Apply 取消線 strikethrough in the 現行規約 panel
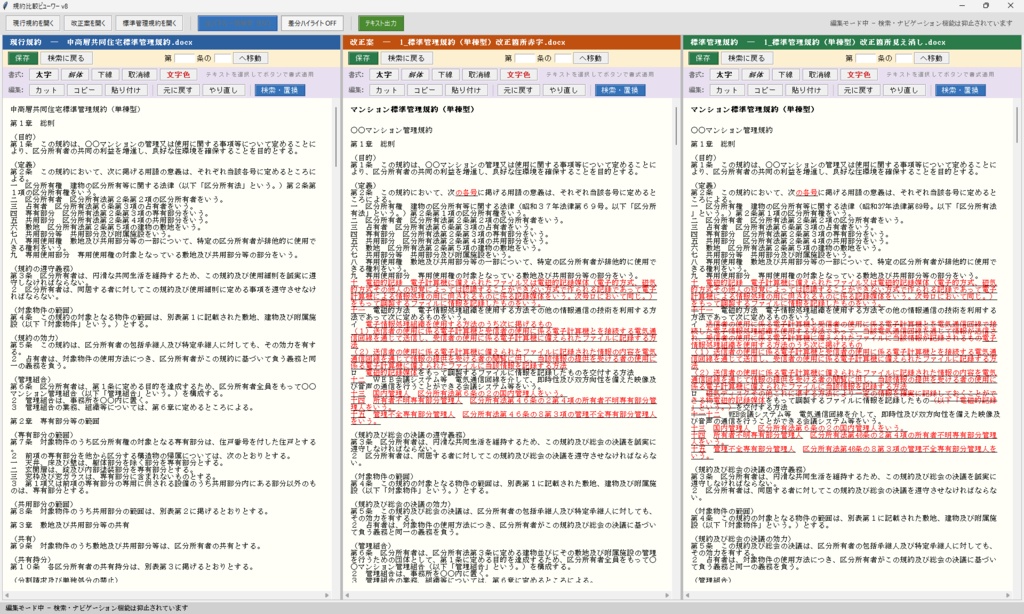Screen dimensions: 1024x614 [x=139, y=74]
